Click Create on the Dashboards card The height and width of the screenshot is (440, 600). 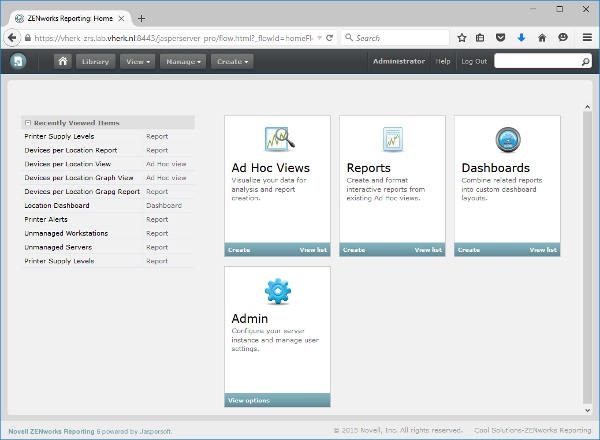coord(469,250)
